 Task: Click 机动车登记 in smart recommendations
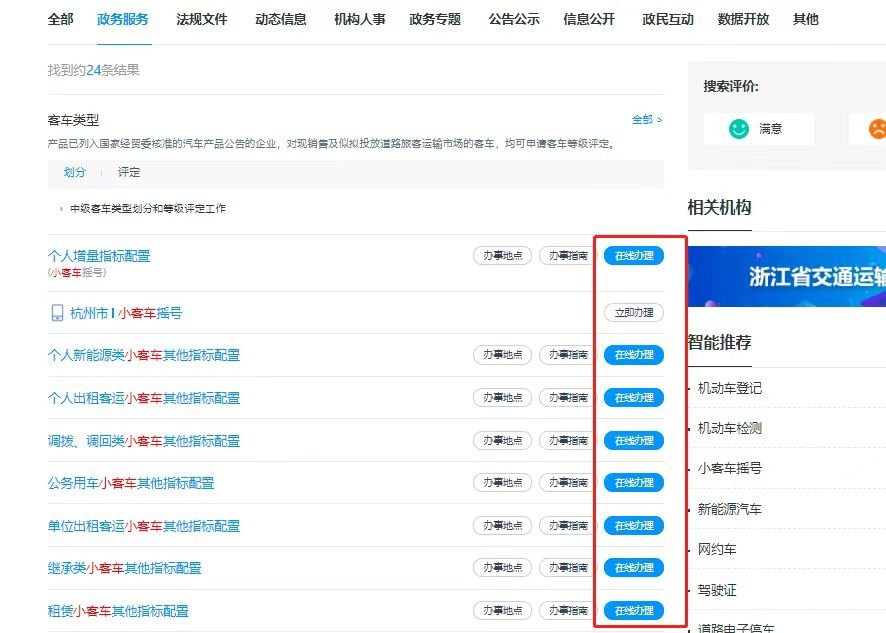(729, 388)
